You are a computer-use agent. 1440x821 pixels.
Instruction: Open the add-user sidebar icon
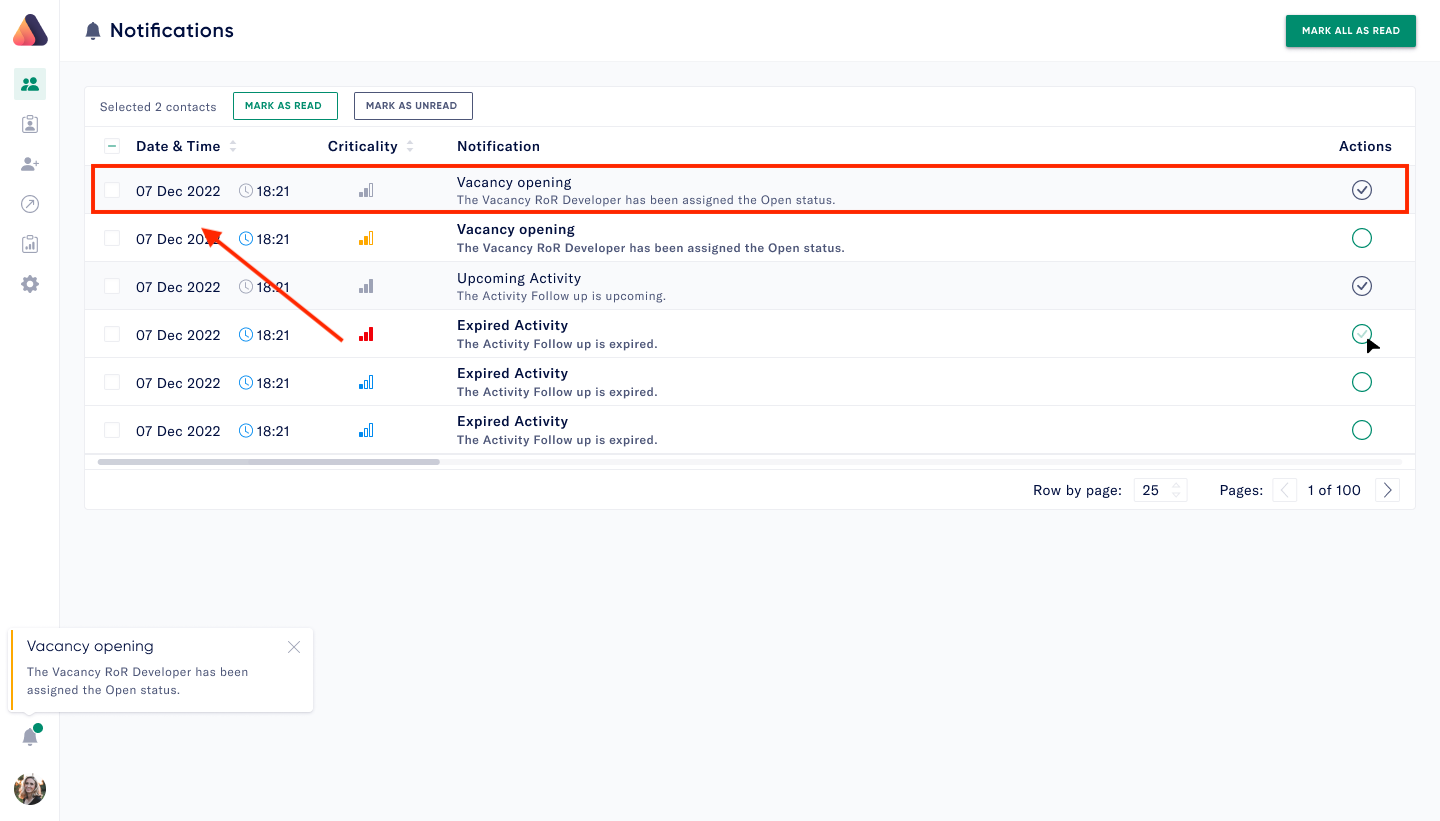point(30,165)
